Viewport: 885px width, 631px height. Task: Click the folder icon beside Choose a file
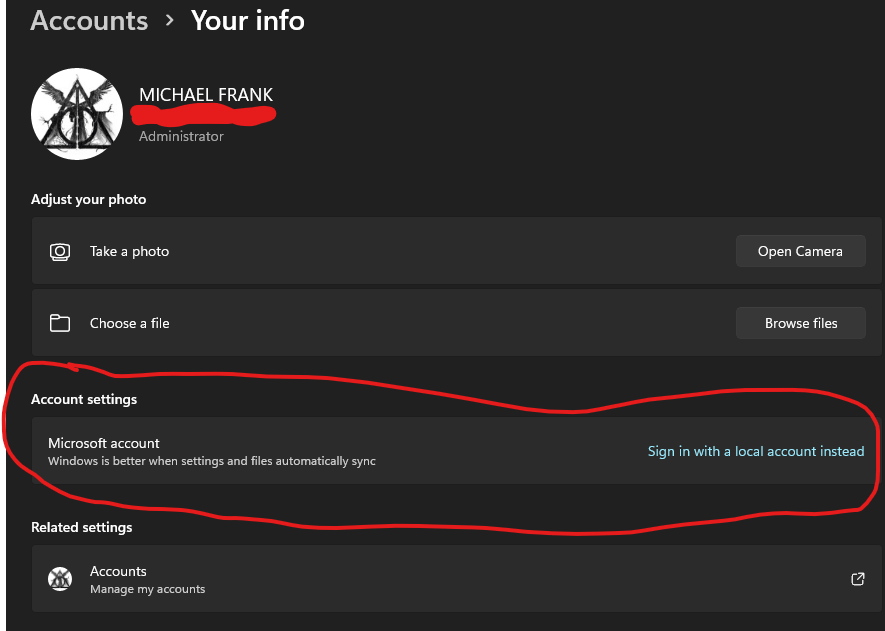(60, 323)
